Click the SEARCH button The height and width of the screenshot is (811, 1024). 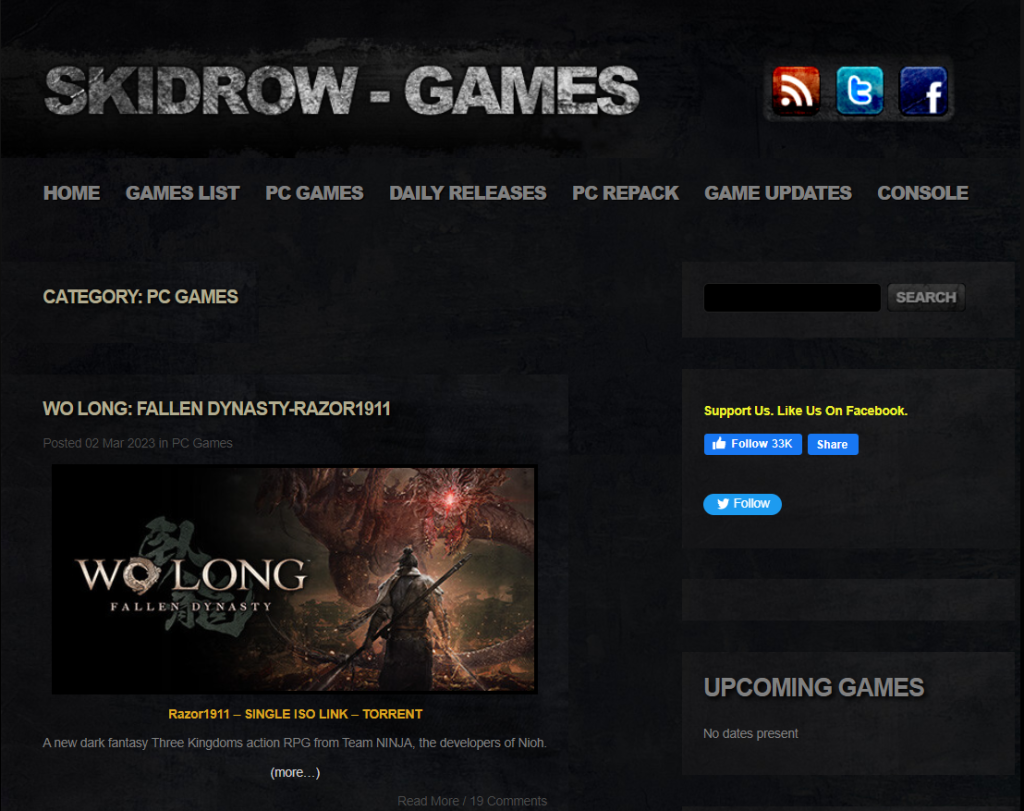(926, 298)
